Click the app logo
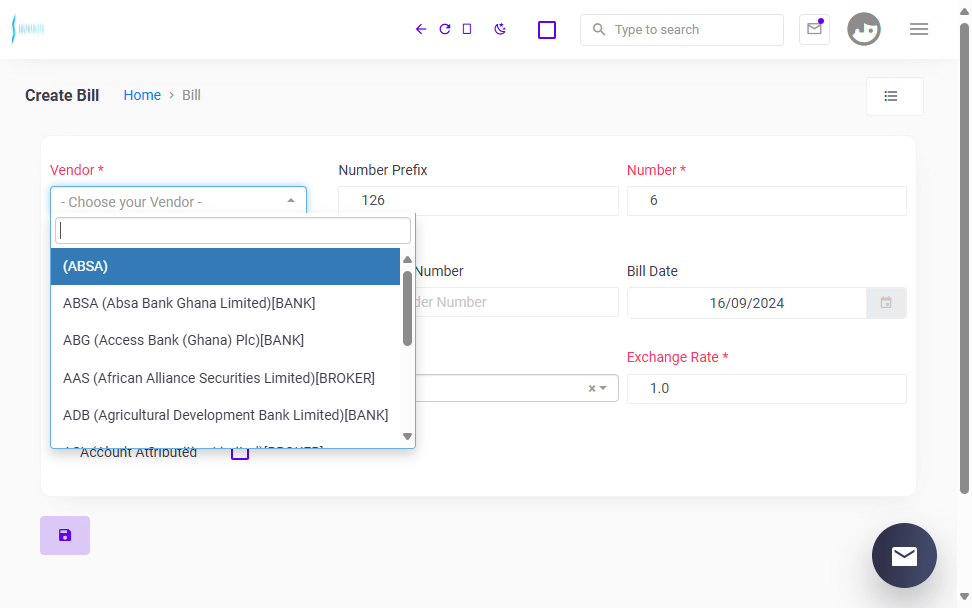The width and height of the screenshot is (972, 608). coord(28,29)
